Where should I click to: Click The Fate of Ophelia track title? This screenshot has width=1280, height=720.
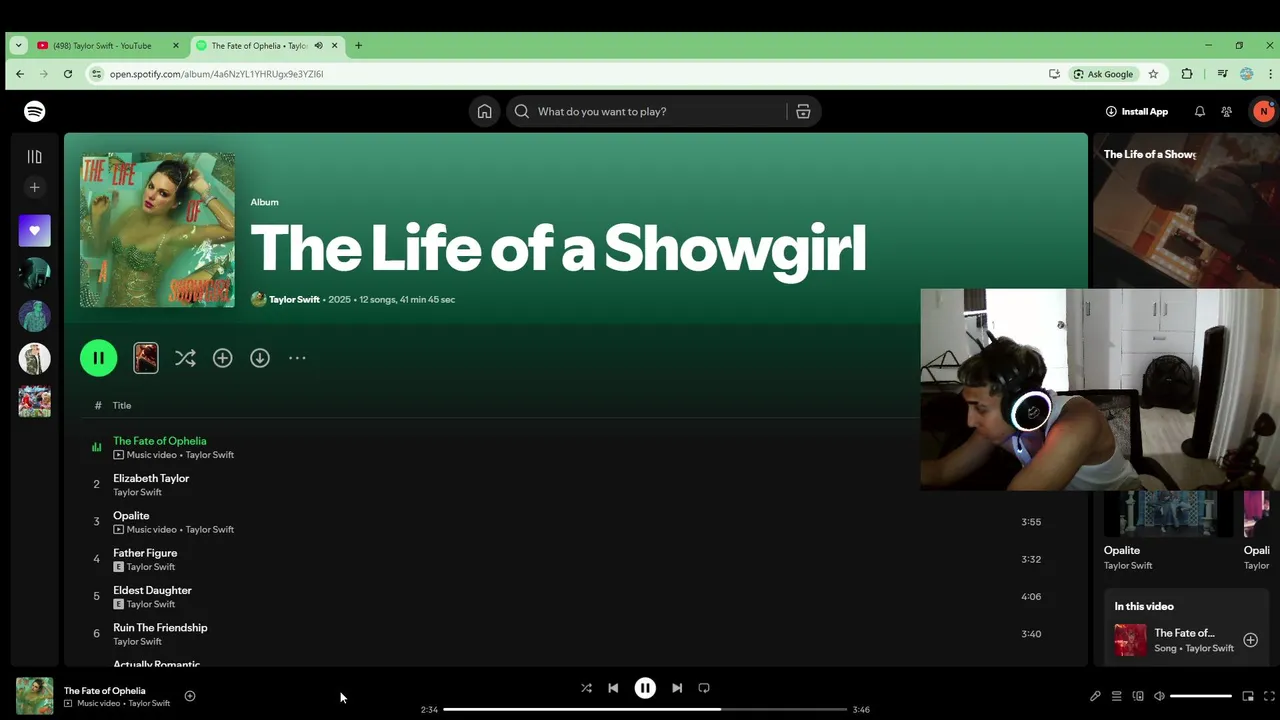coord(159,441)
